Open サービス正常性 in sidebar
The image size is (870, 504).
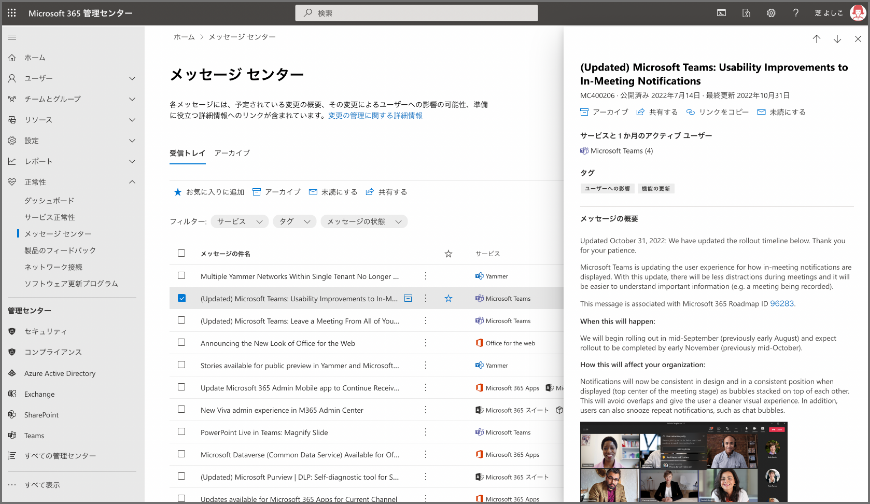coord(49,218)
